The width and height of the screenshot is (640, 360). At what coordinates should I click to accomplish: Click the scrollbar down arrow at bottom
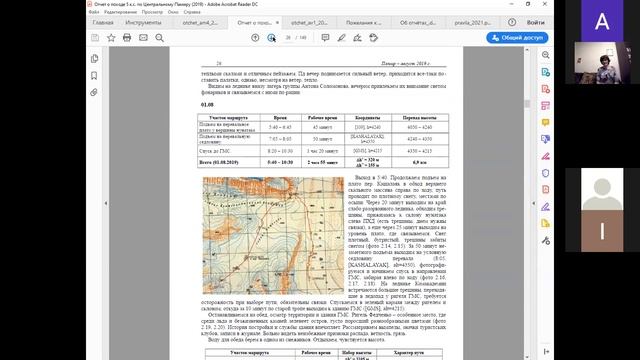point(527,357)
